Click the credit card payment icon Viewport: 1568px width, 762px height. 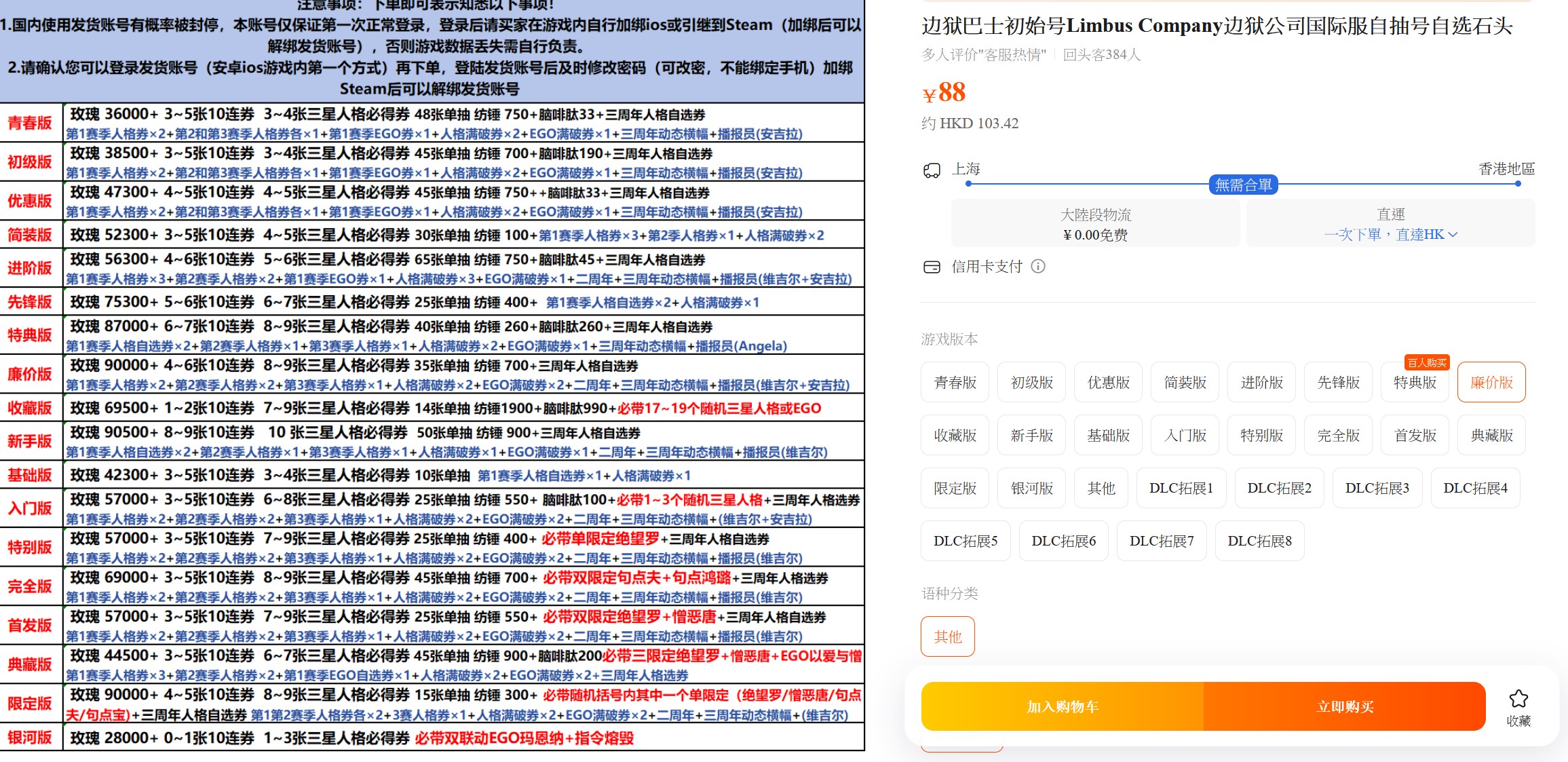tap(932, 267)
